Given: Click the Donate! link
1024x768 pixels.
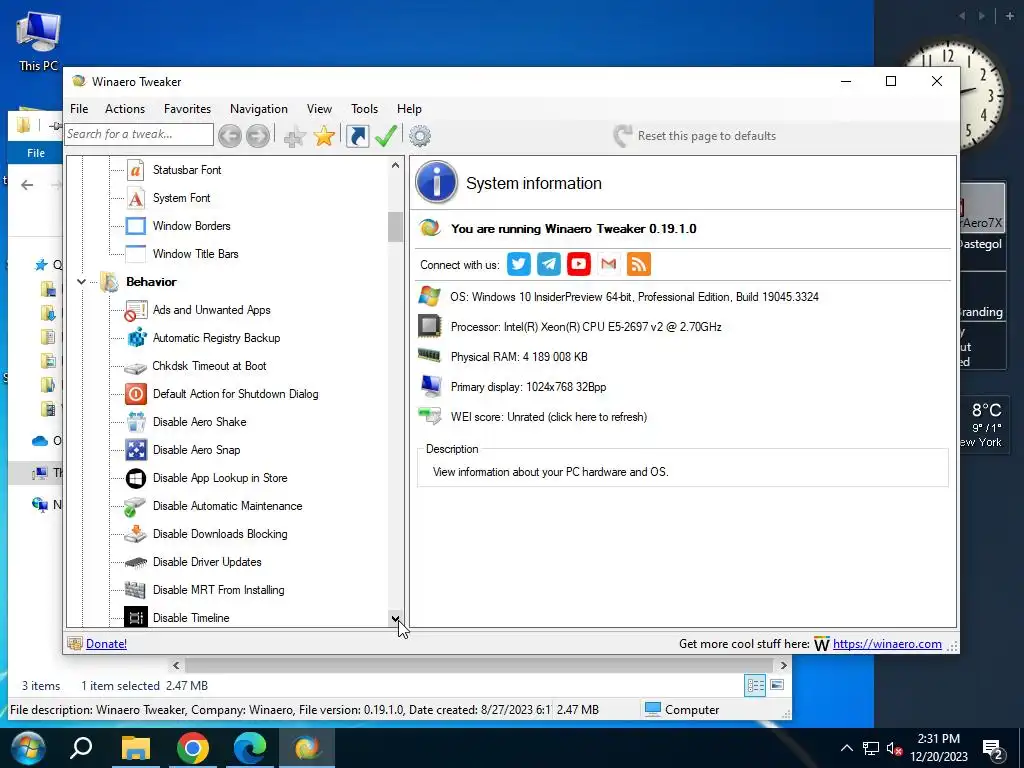Looking at the screenshot, I should (x=106, y=644).
